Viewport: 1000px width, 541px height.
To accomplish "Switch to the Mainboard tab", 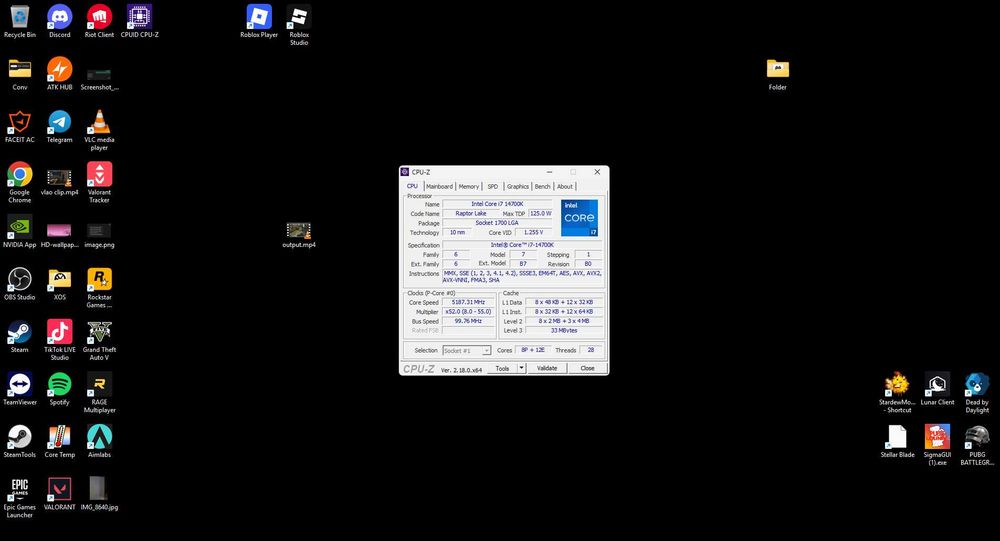I will (439, 186).
